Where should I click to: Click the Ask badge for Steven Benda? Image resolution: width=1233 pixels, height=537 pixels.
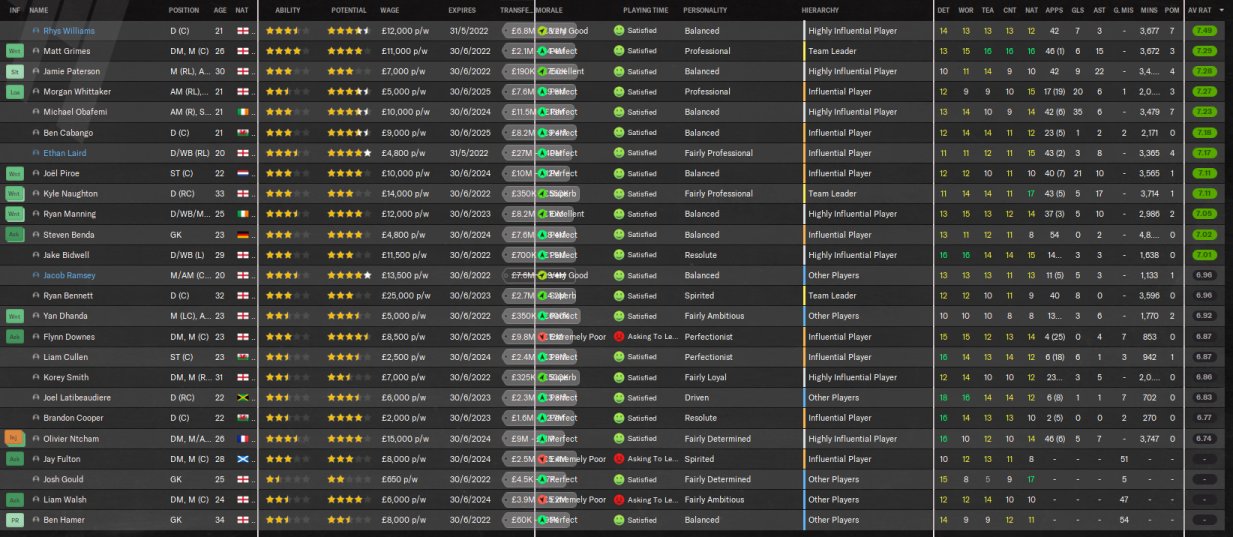coord(14,234)
